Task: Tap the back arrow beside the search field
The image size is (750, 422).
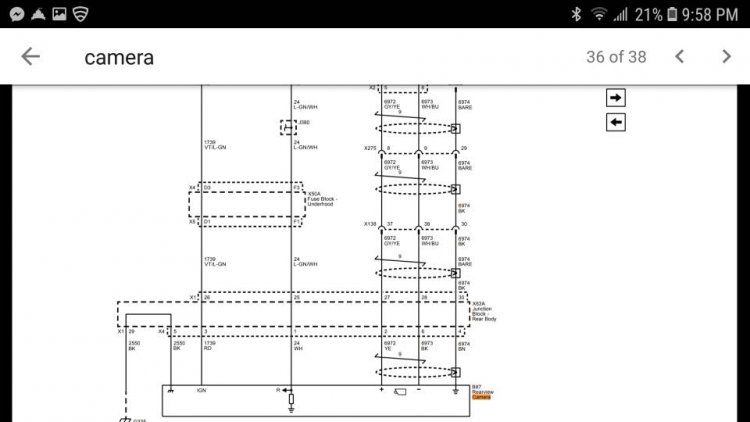Action: [31, 56]
